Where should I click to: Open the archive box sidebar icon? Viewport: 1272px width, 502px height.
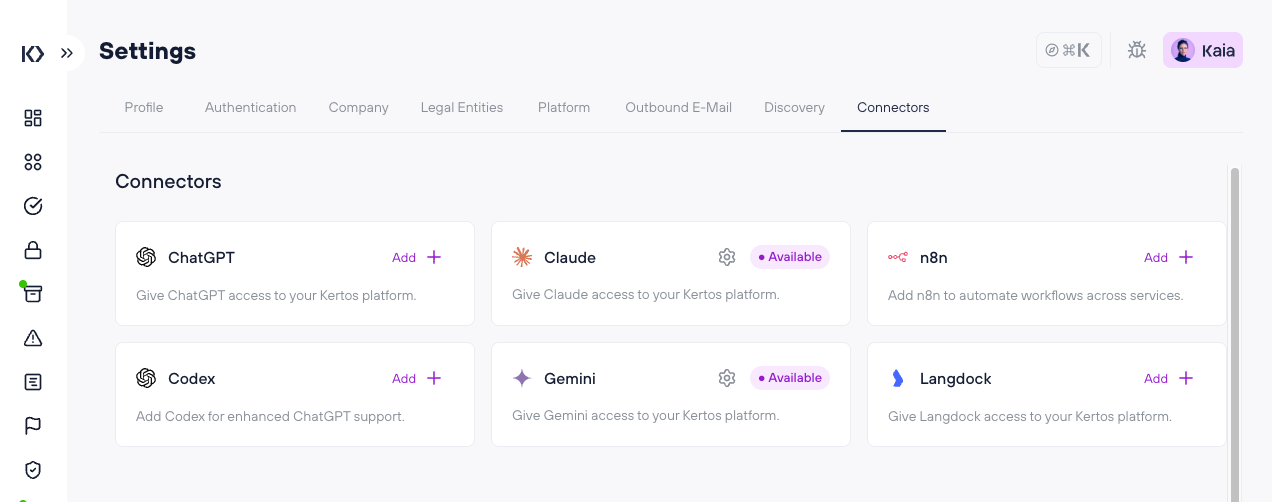pyautogui.click(x=33, y=294)
